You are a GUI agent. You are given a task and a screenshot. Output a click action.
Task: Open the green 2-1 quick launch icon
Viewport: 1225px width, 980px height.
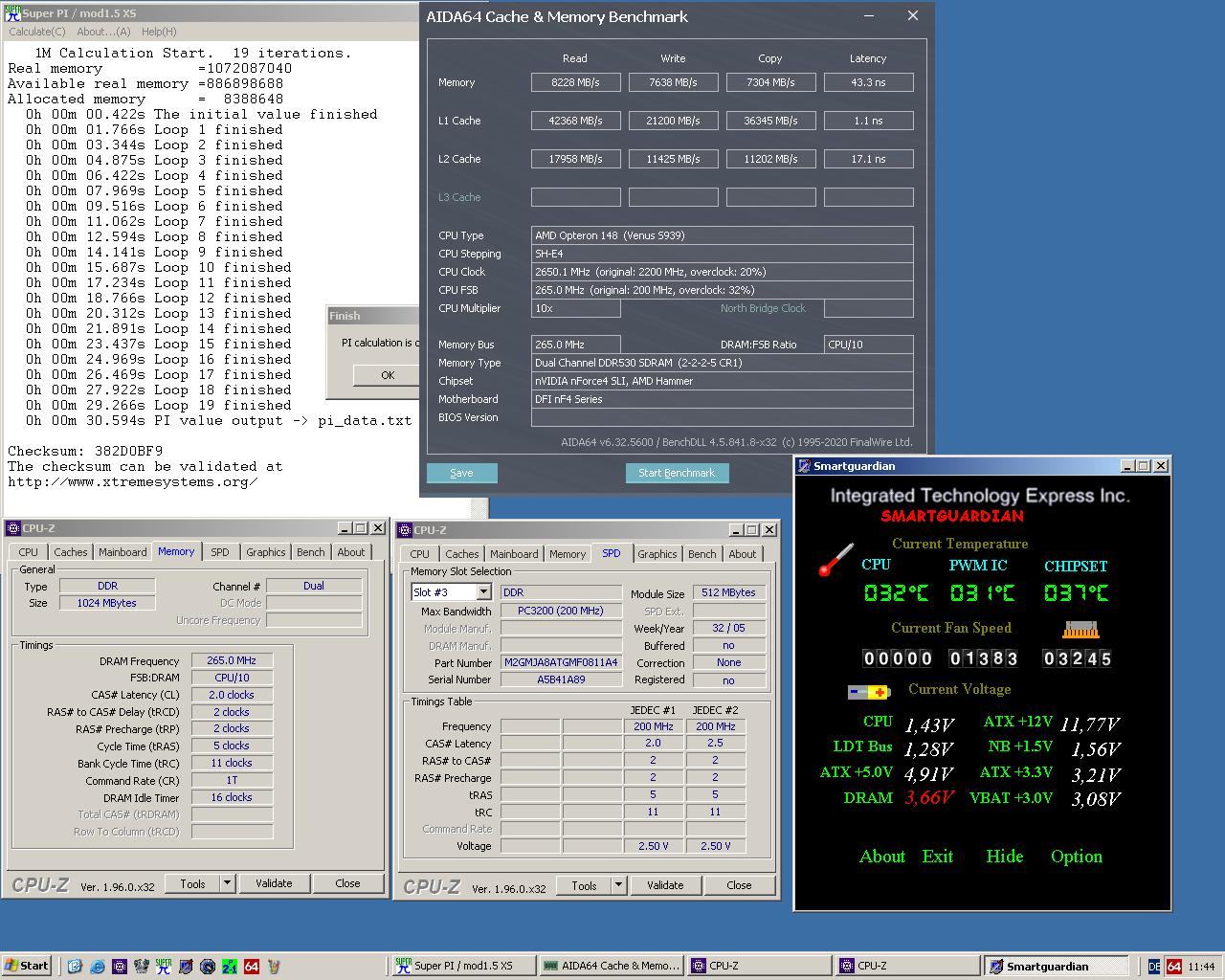[230, 966]
